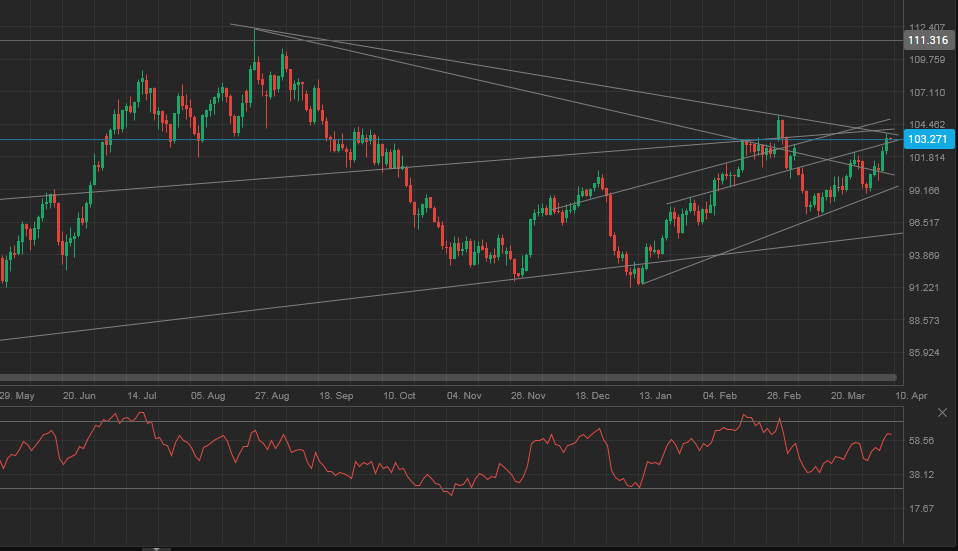The image size is (958, 551).
Task: Click the 26. Nov date label
Action: coord(528,396)
